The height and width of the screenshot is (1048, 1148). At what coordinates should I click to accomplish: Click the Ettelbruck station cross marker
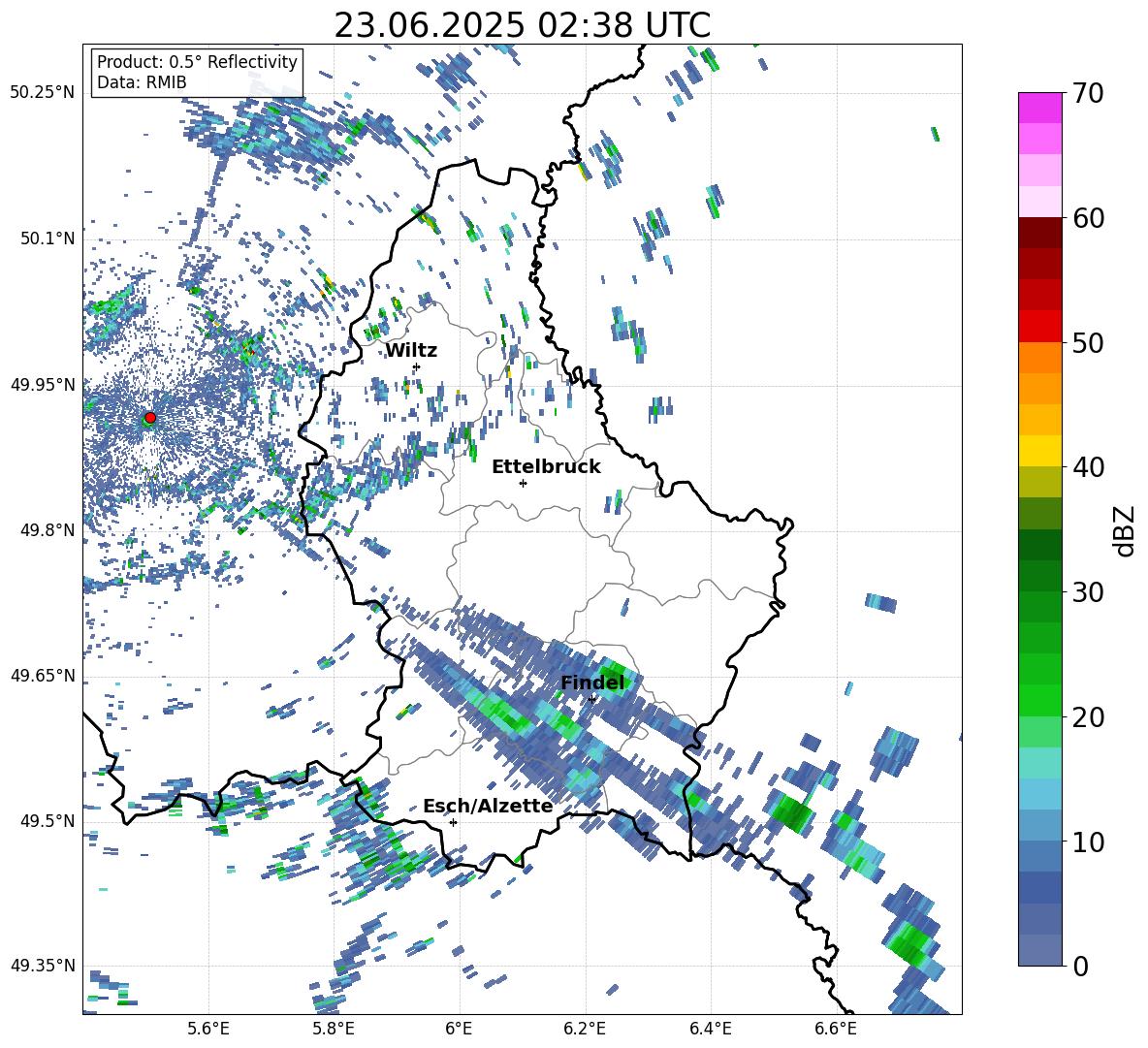(523, 483)
